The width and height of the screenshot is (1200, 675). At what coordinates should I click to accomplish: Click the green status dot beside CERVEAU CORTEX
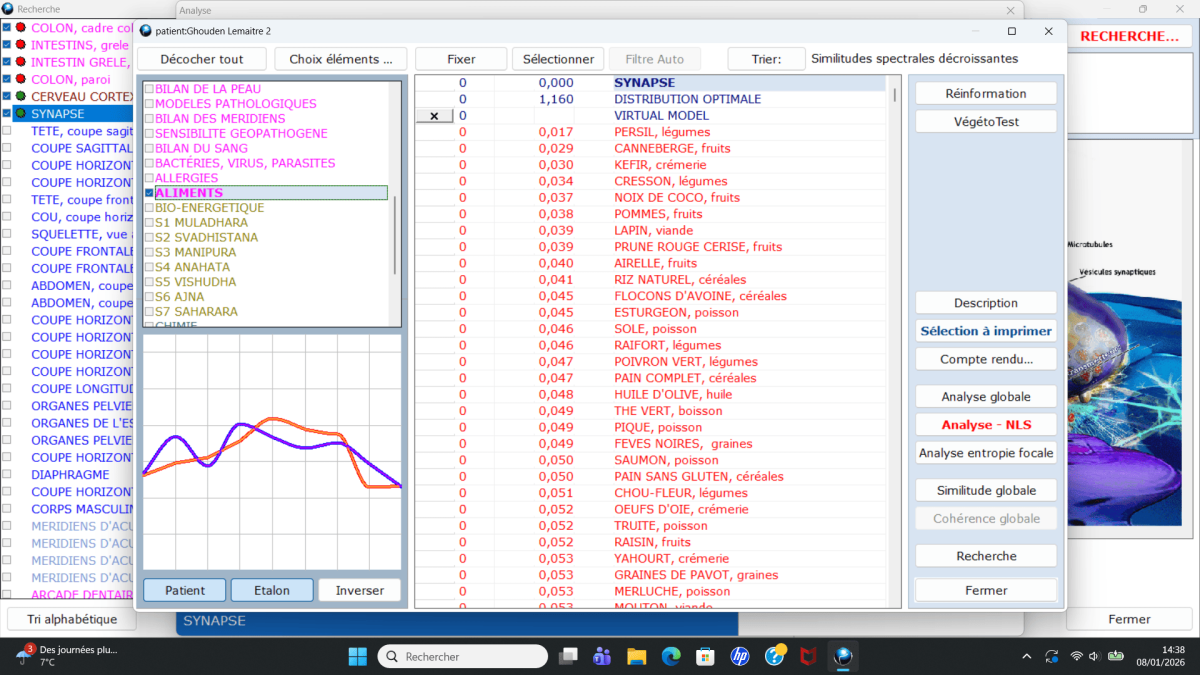click(x=20, y=96)
